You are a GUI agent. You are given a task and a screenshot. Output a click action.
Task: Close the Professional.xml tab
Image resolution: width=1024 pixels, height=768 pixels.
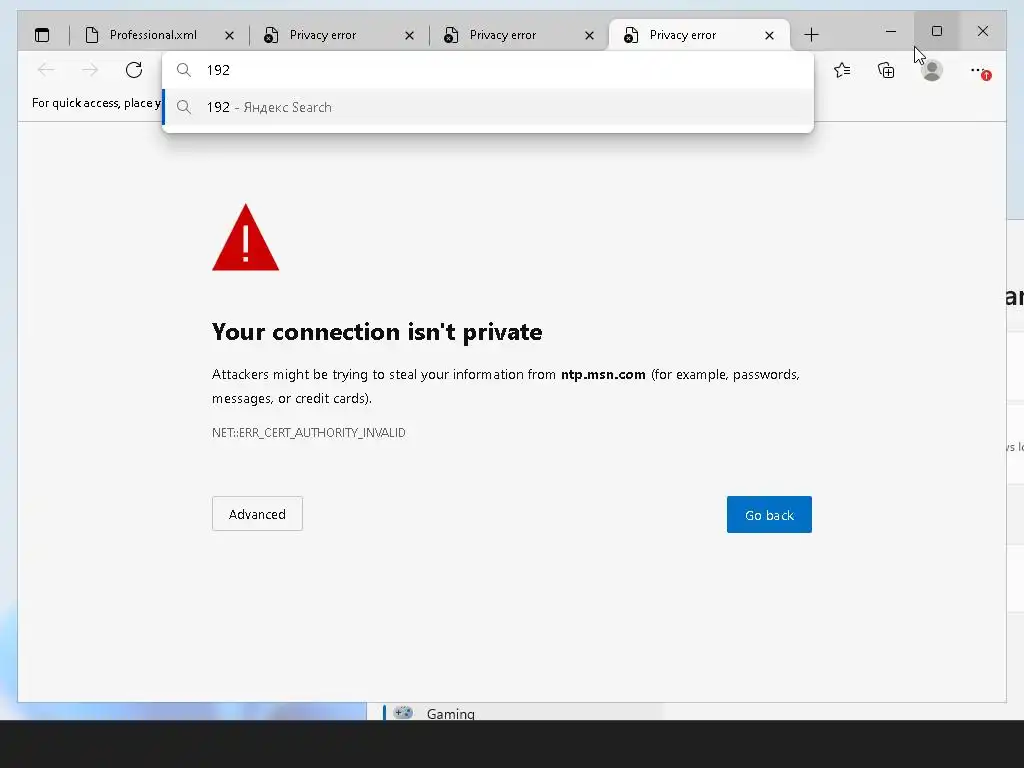point(229,35)
